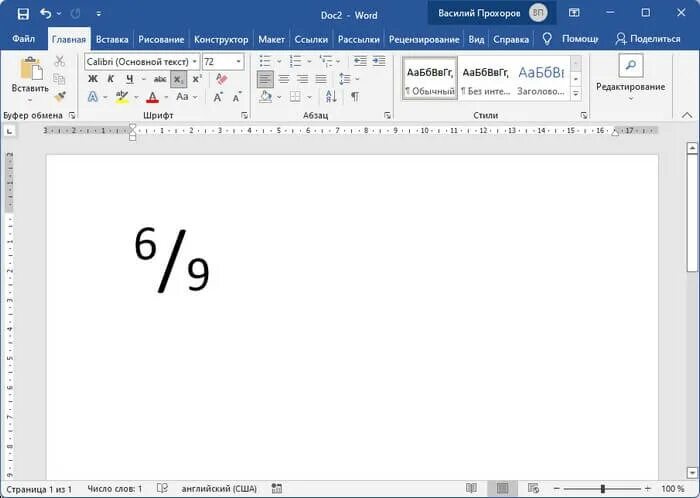Apply red font color
The width and height of the screenshot is (700, 498).
pyautogui.click(x=153, y=96)
